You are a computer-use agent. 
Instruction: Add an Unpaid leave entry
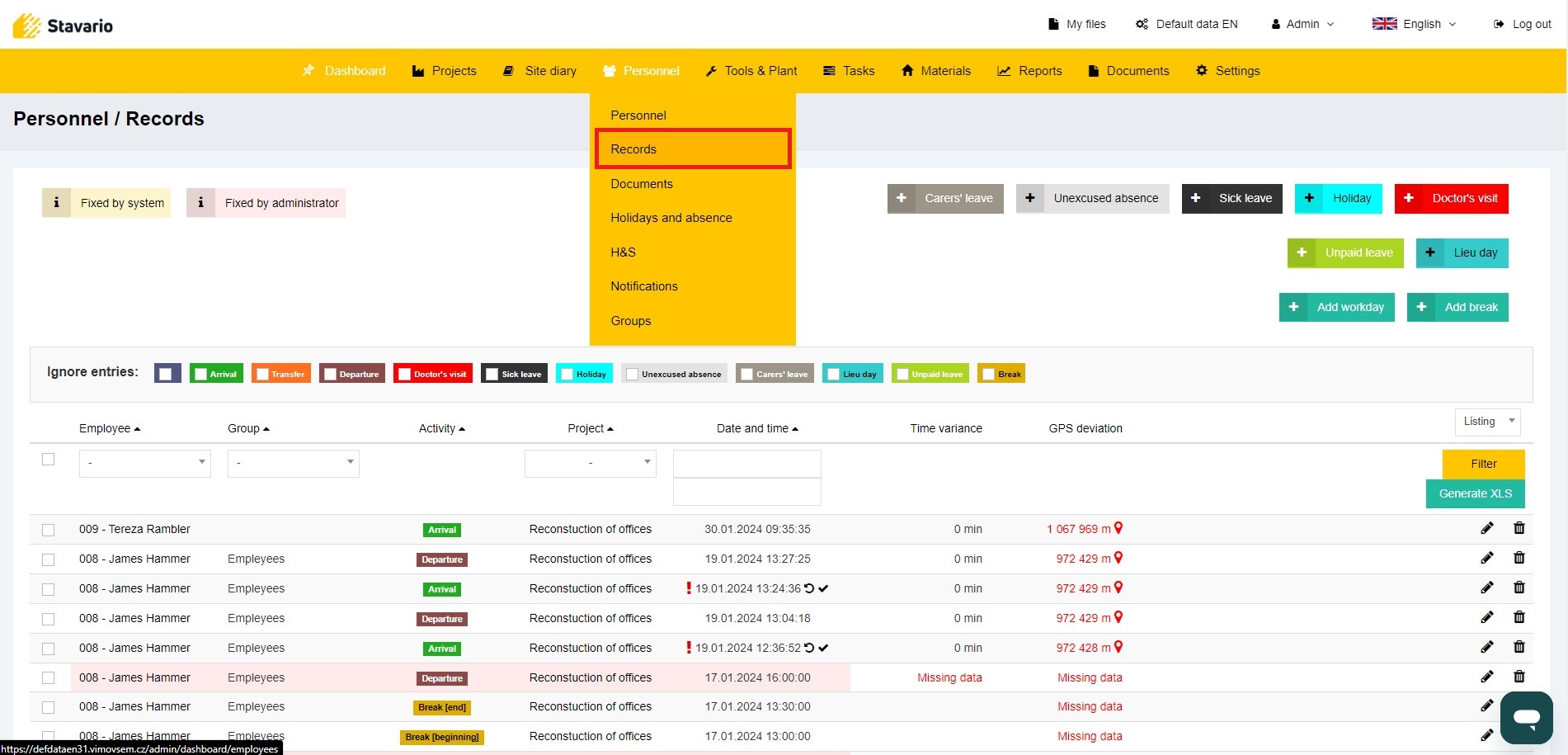(1345, 252)
